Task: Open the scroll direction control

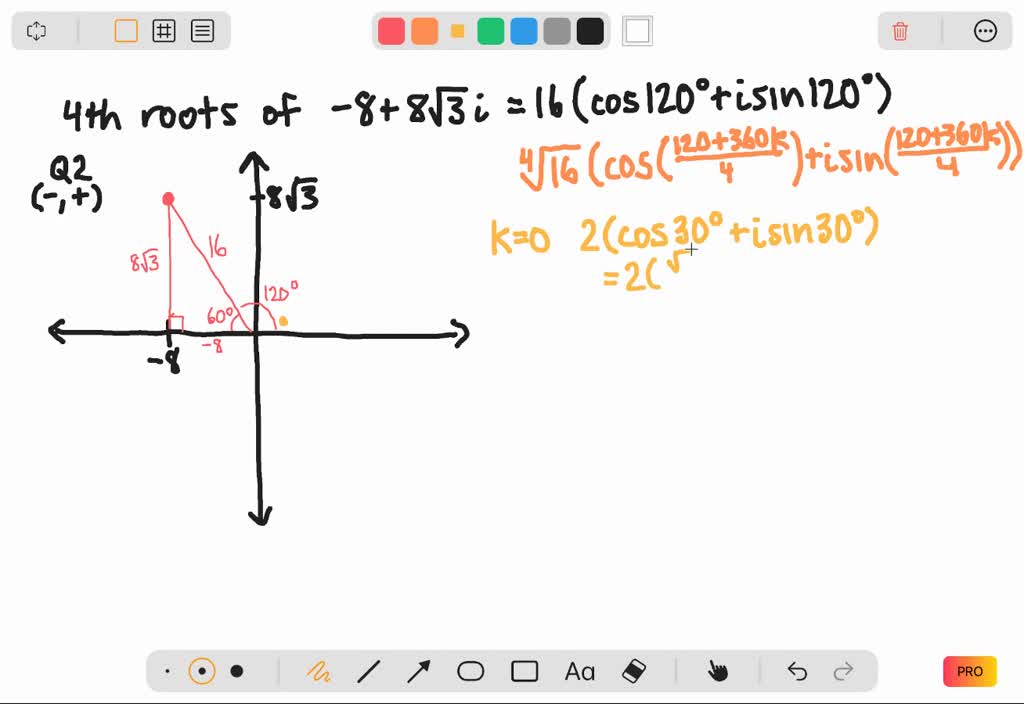Action: pos(37,31)
